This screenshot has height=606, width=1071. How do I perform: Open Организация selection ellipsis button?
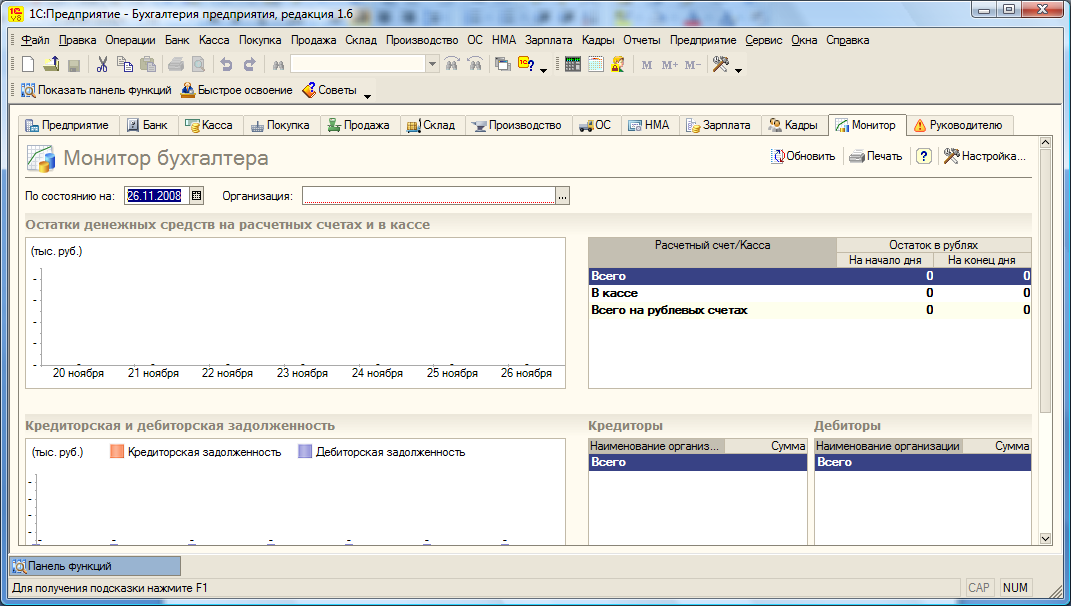562,196
